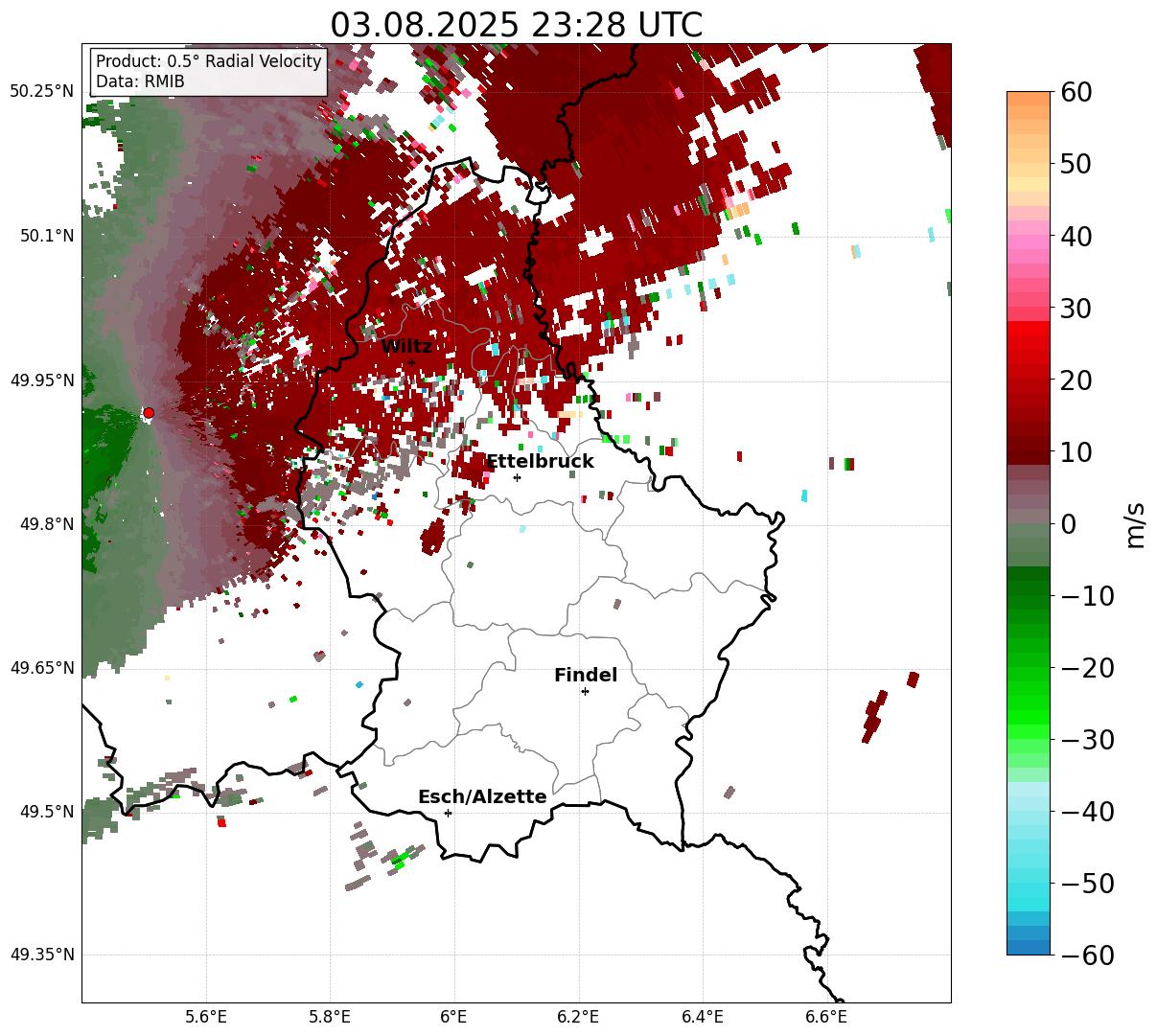Click the 49.5°N latitude label
The image size is (1157, 1036).
coord(45,812)
